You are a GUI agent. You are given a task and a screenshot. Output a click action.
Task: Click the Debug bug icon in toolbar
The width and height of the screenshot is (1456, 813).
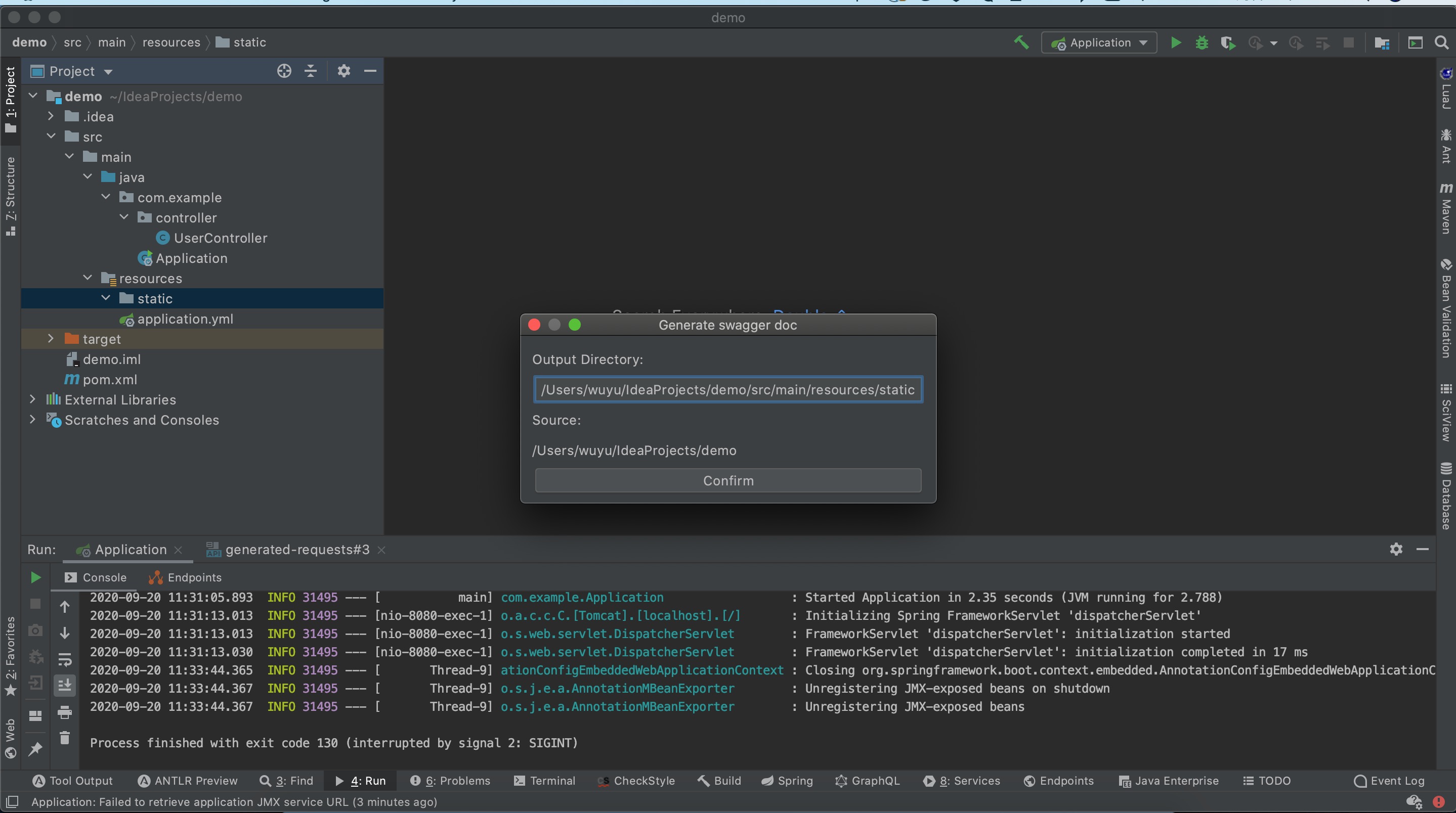(x=1202, y=43)
